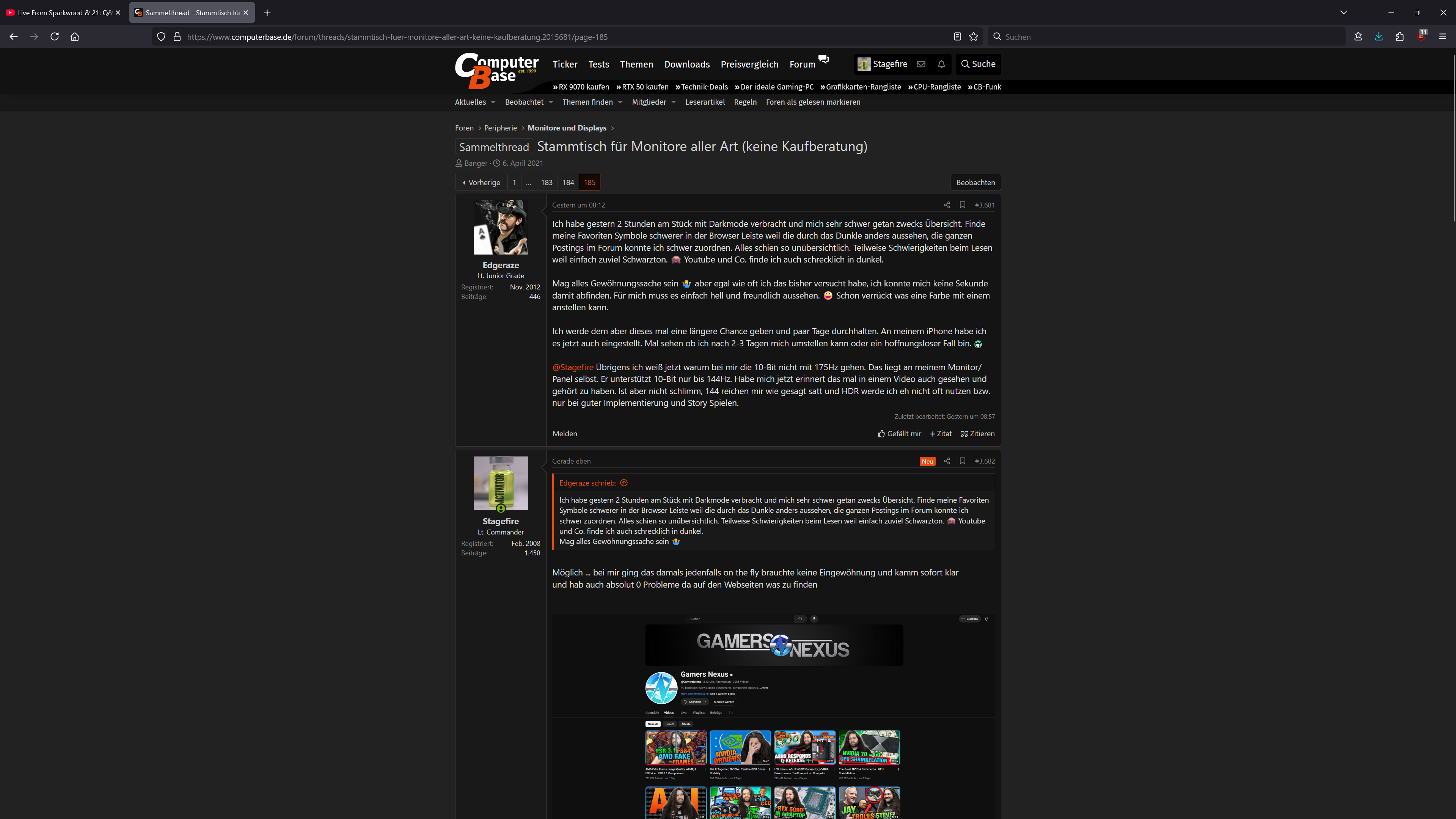Viewport: 1456px width, 819px height.
Task: Open Stagefire's avatar image
Action: pos(501,483)
